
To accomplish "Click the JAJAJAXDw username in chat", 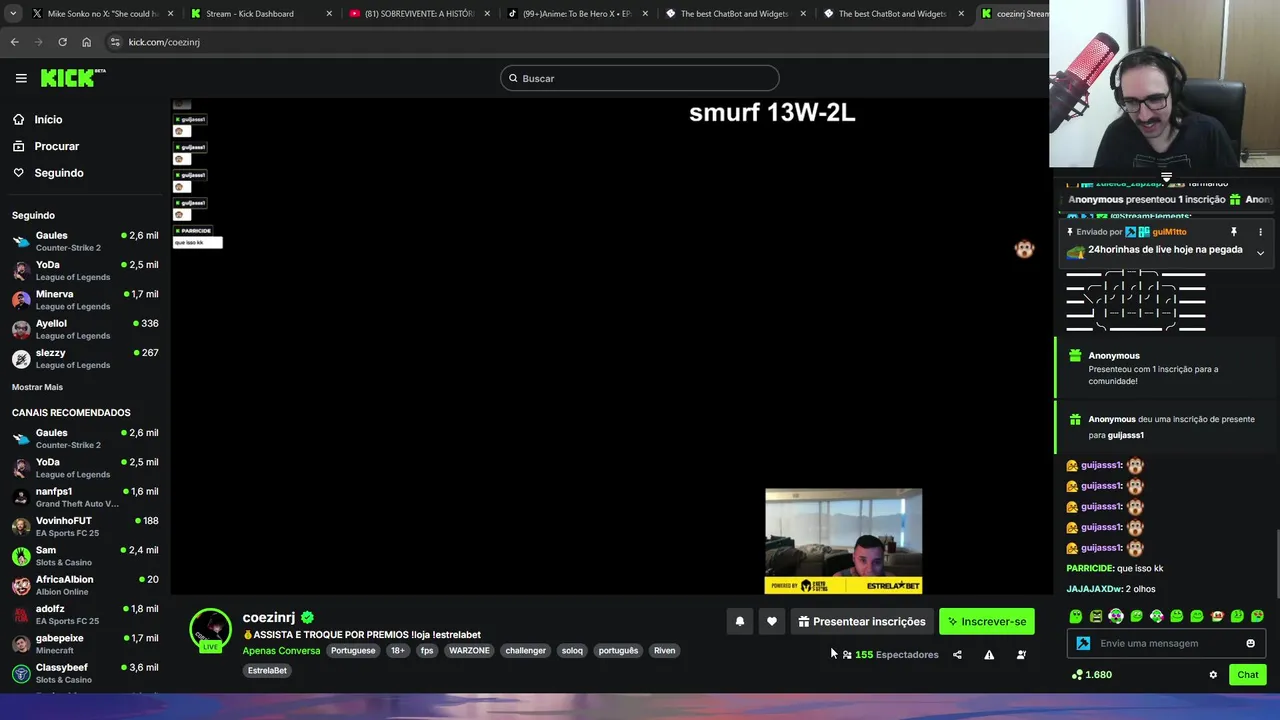I will click(1094, 589).
